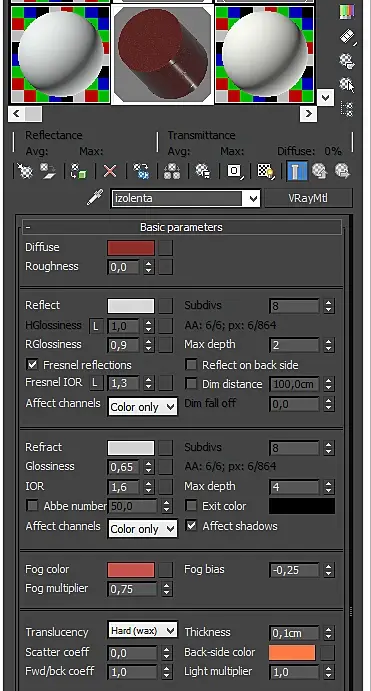Screen dimensions: 371x691
Task: Click Video Color Check icon
Action: click(x=347, y=11)
